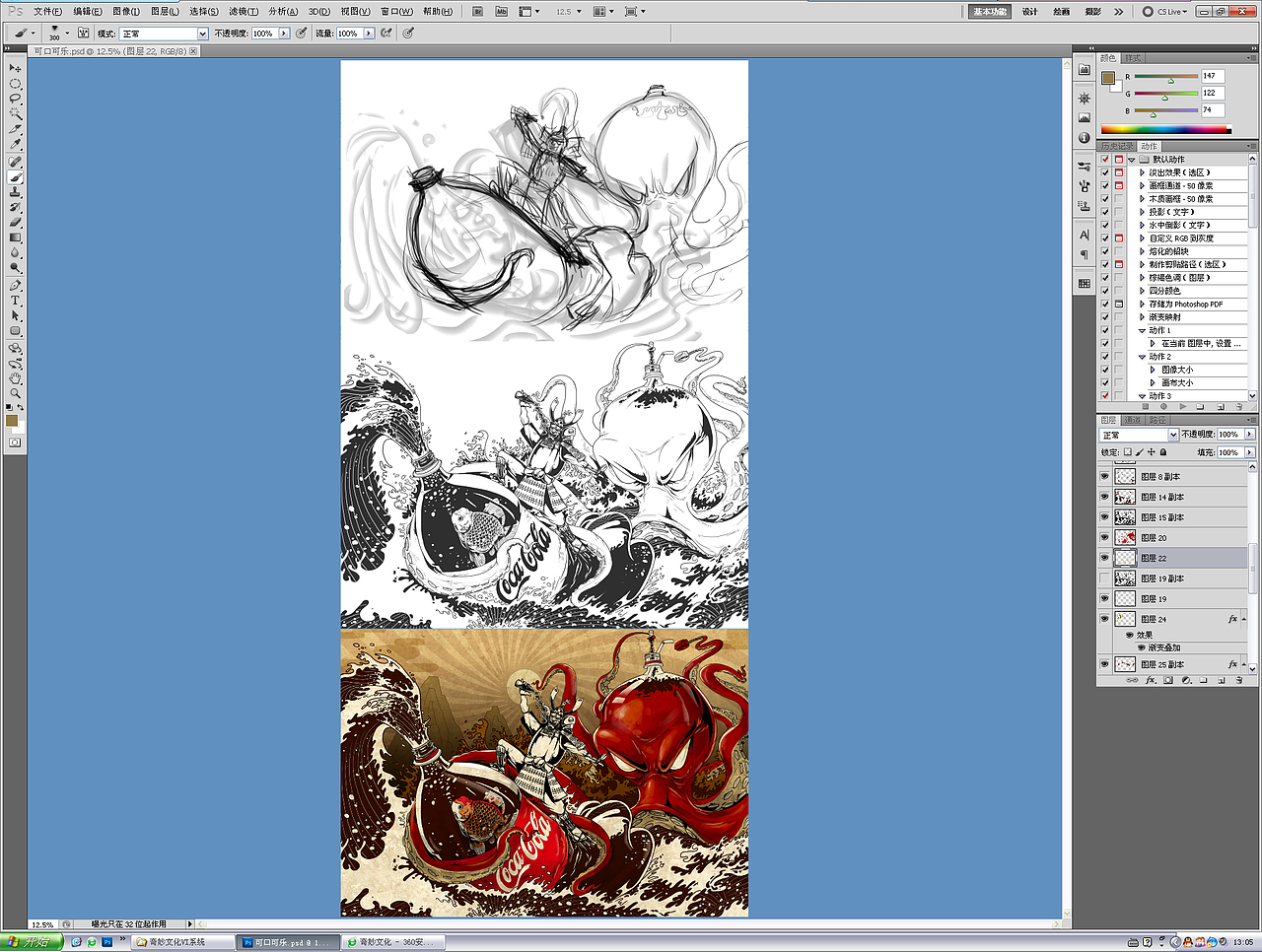
Task: Hide the 图层 24 layer
Action: click(1104, 619)
